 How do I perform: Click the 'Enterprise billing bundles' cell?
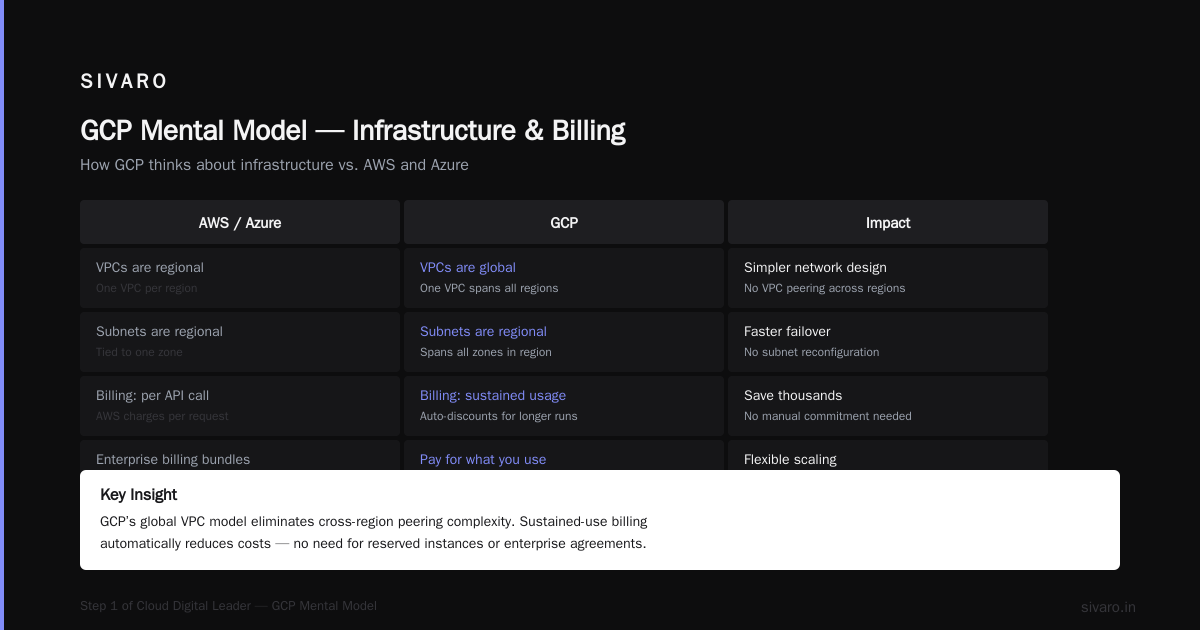(240, 455)
